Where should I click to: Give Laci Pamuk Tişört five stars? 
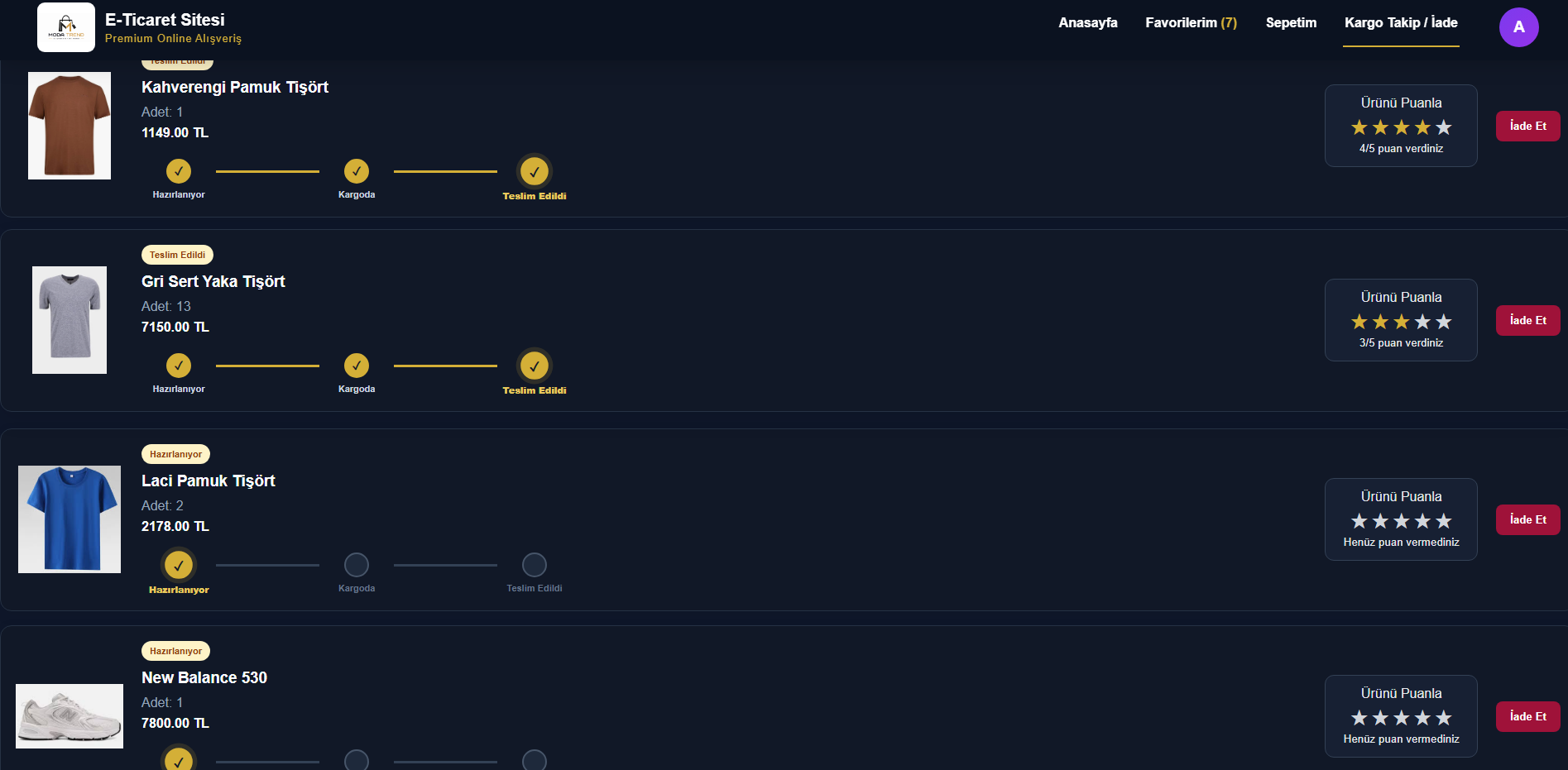tap(1444, 521)
